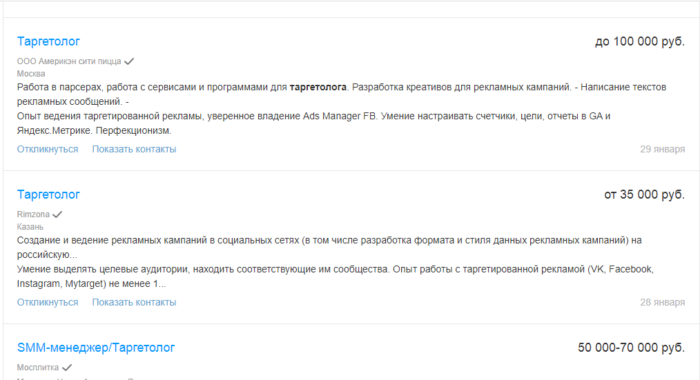Image resolution: width=700 pixels, height=380 pixels.
Task: Click the line starting Умение выделять целевые аудитории
Action: tap(335, 269)
